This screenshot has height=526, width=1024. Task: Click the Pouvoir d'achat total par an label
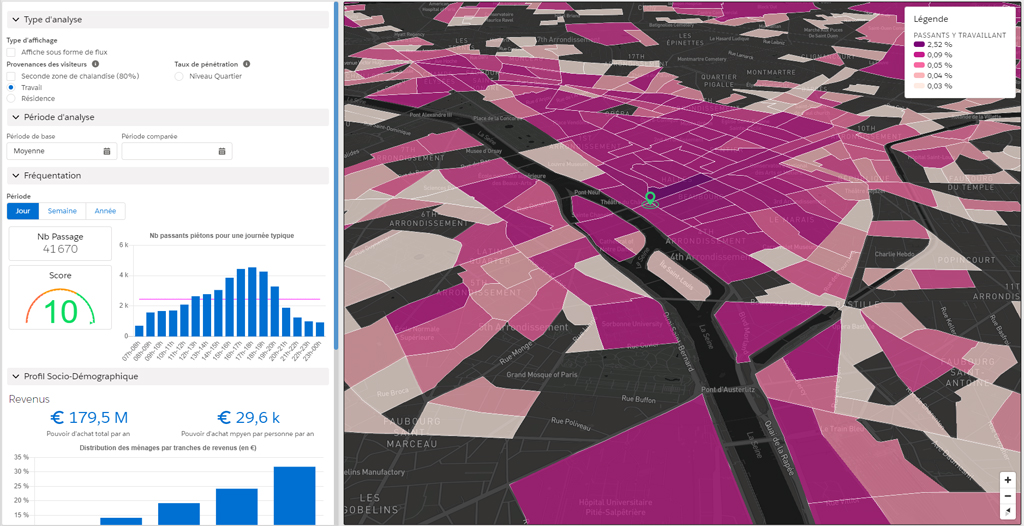[89, 434]
